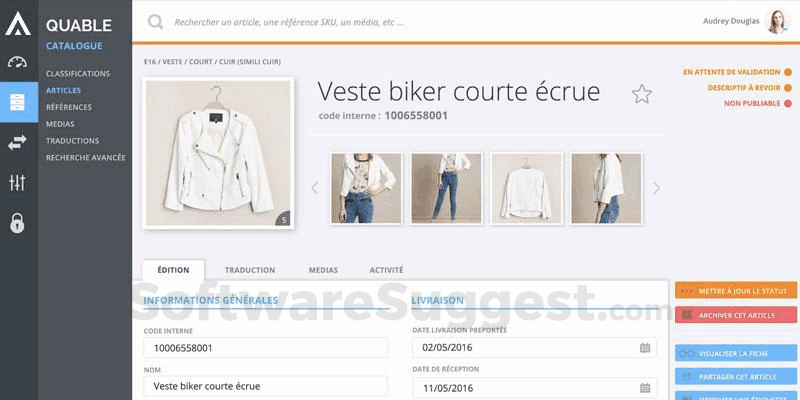Screen dimensions: 800x400
Task: Click the image count badge 5
Action: pos(284,219)
